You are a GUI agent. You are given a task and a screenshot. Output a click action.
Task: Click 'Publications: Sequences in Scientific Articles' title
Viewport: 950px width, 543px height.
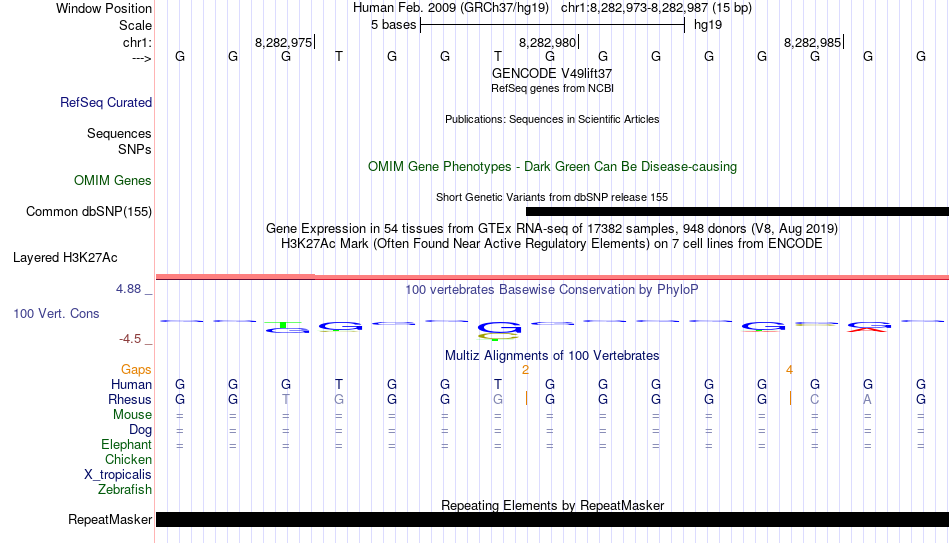coord(552,119)
